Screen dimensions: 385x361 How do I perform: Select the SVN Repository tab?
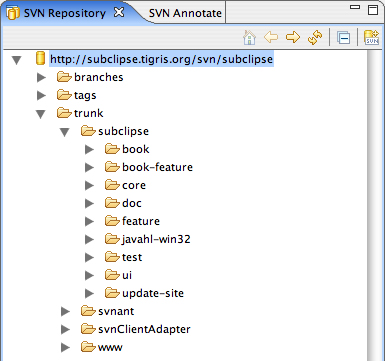pyautogui.click(x=64, y=13)
